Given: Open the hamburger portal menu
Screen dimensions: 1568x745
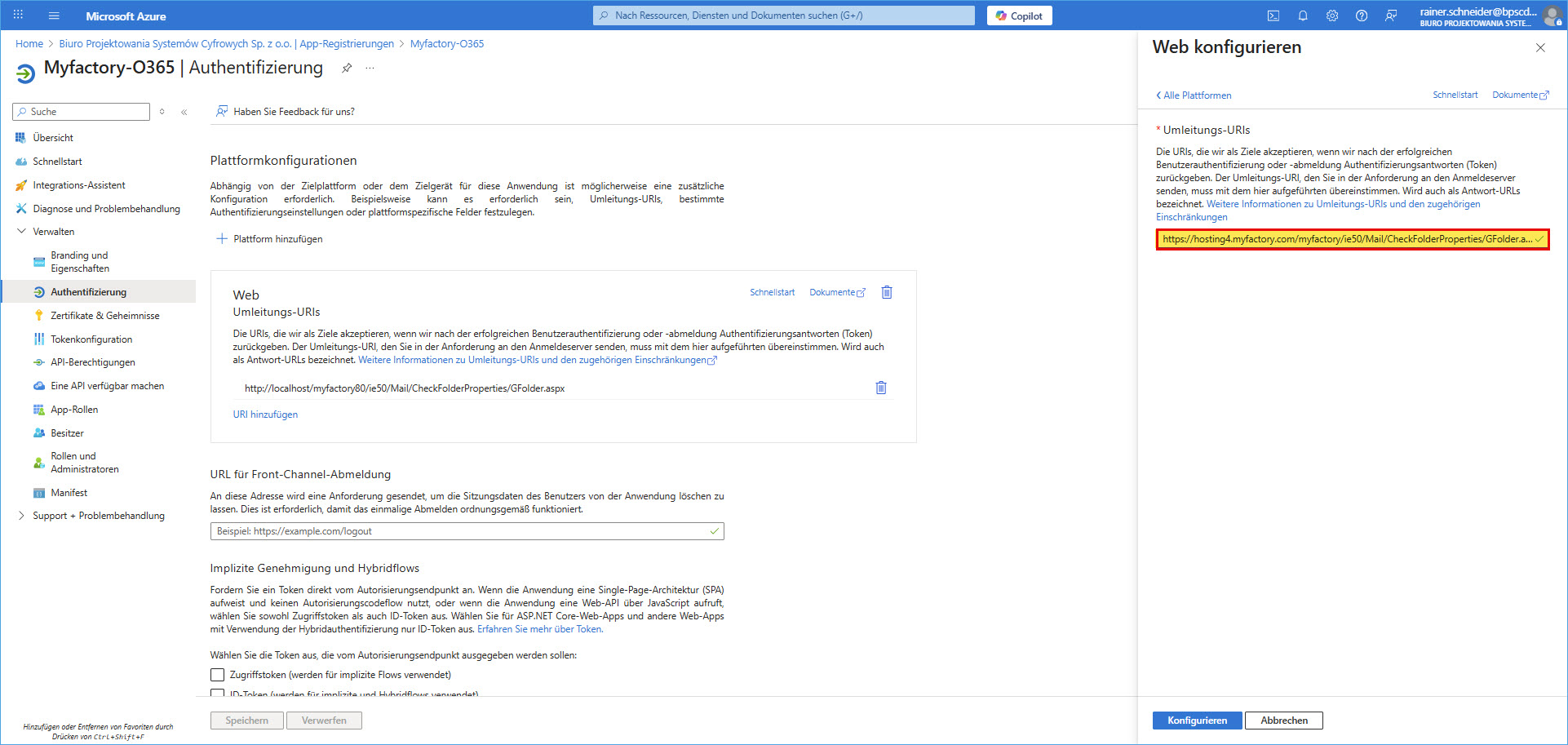Looking at the screenshot, I should point(54,16).
